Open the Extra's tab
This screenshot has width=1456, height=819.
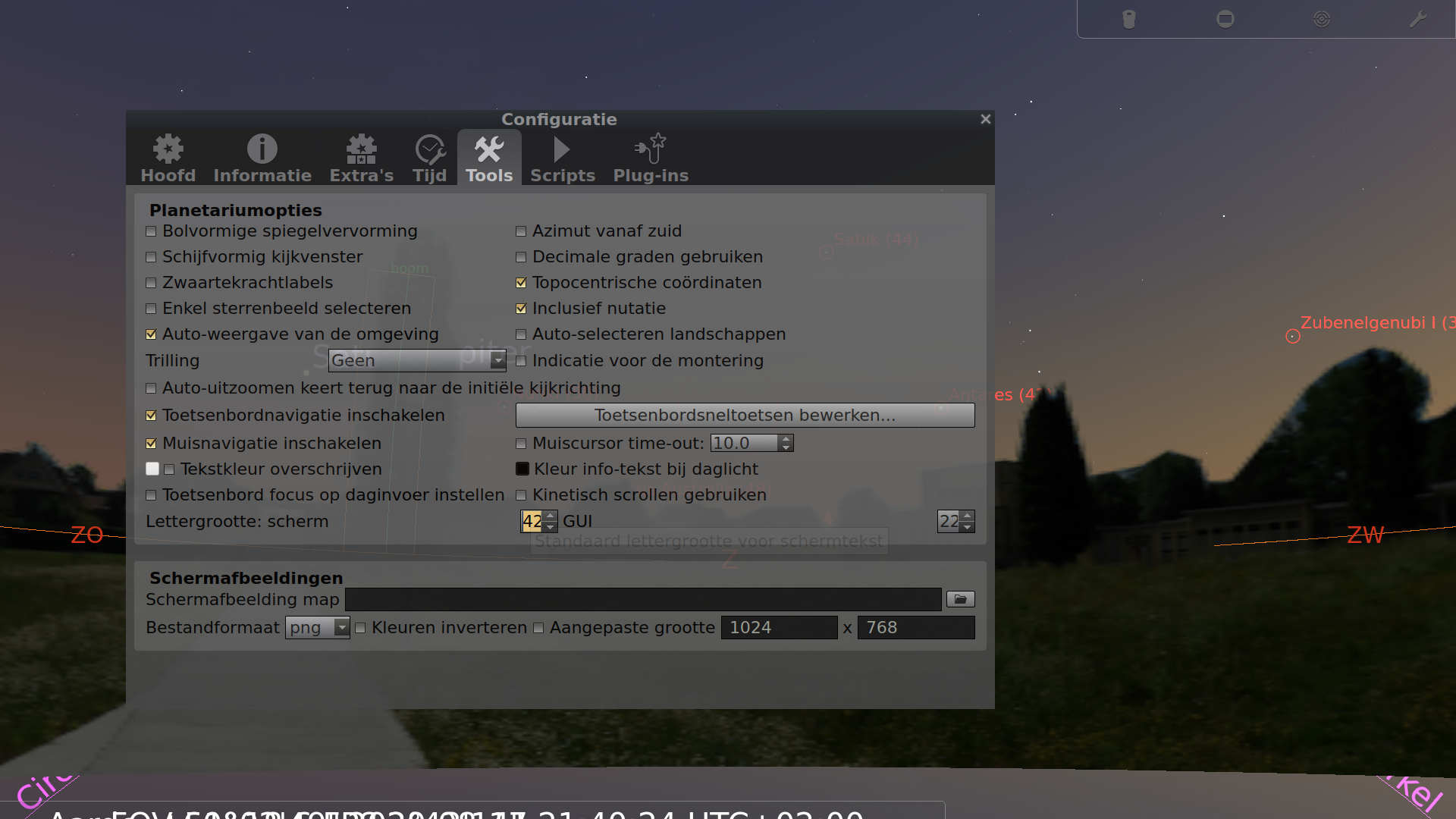click(x=362, y=158)
